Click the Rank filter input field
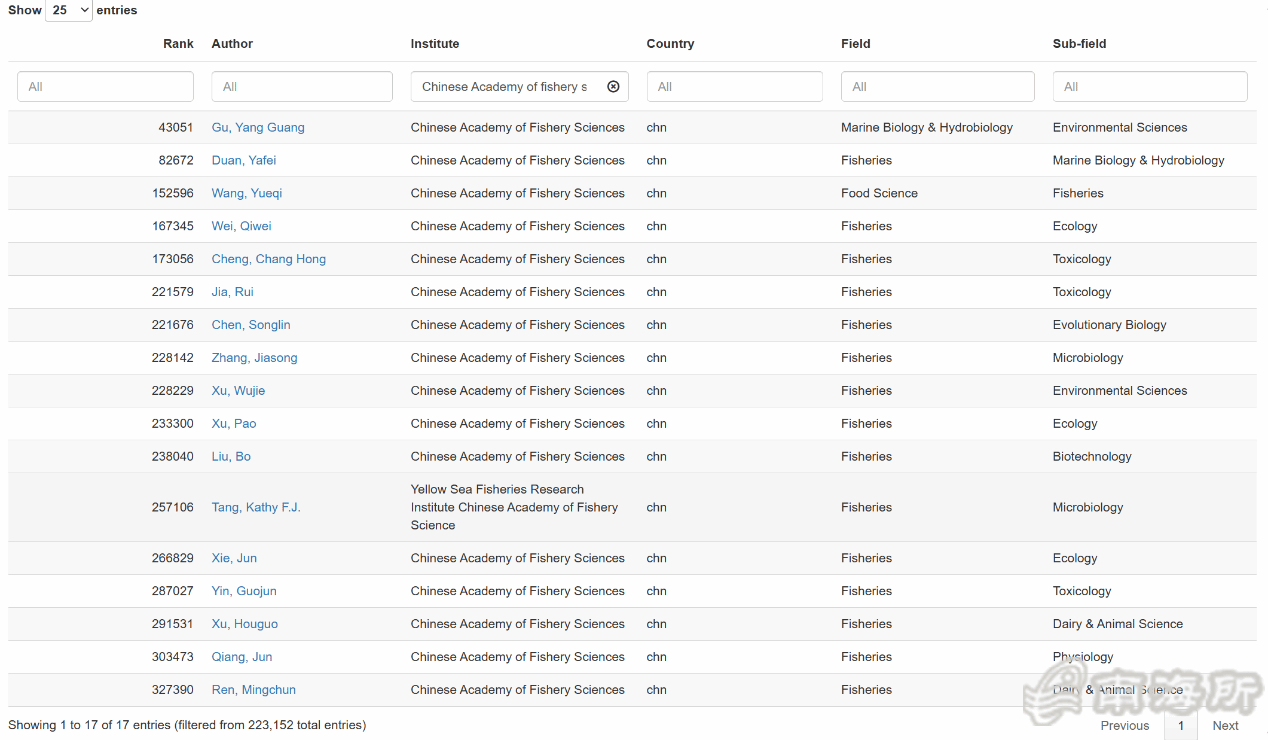The height and width of the screenshot is (740, 1268). (x=105, y=87)
